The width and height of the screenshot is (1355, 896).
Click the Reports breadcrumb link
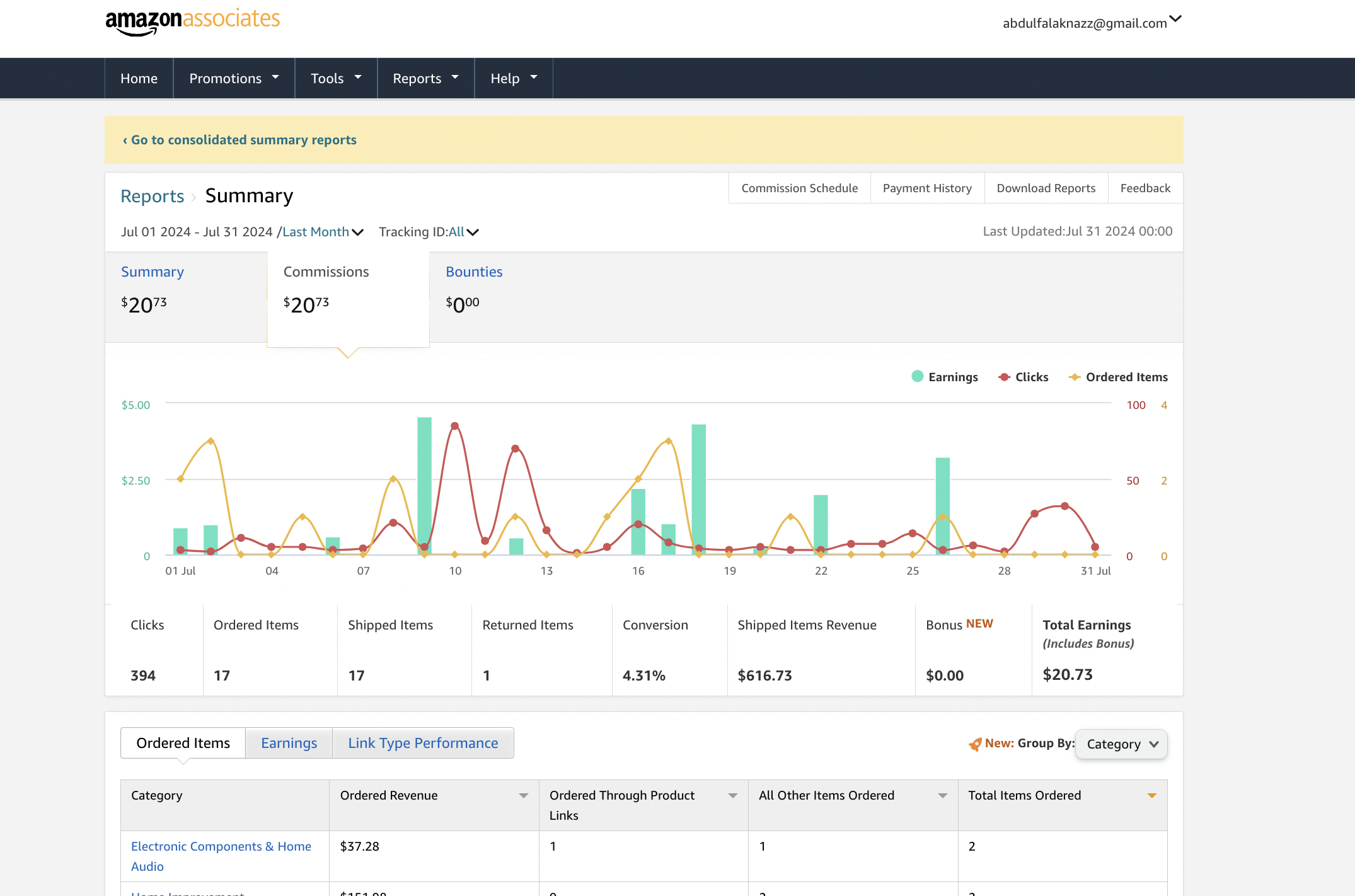point(152,196)
